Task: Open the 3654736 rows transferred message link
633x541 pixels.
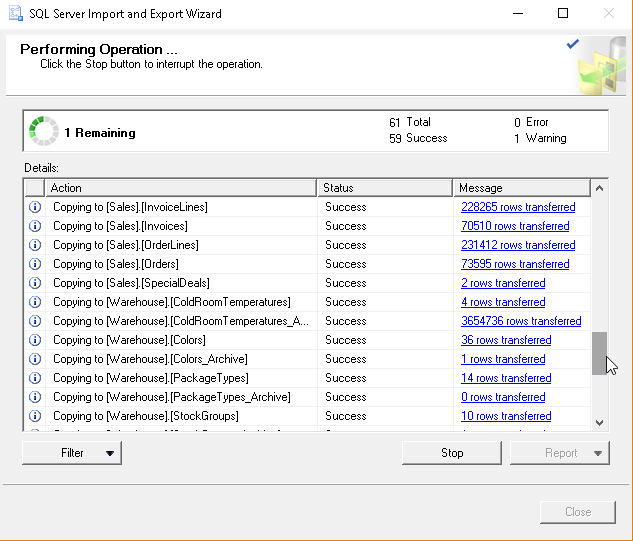Action: [520, 321]
